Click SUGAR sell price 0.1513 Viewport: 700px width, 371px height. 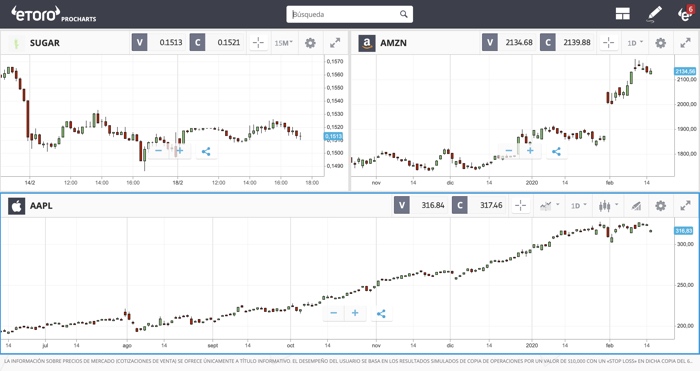click(x=171, y=42)
